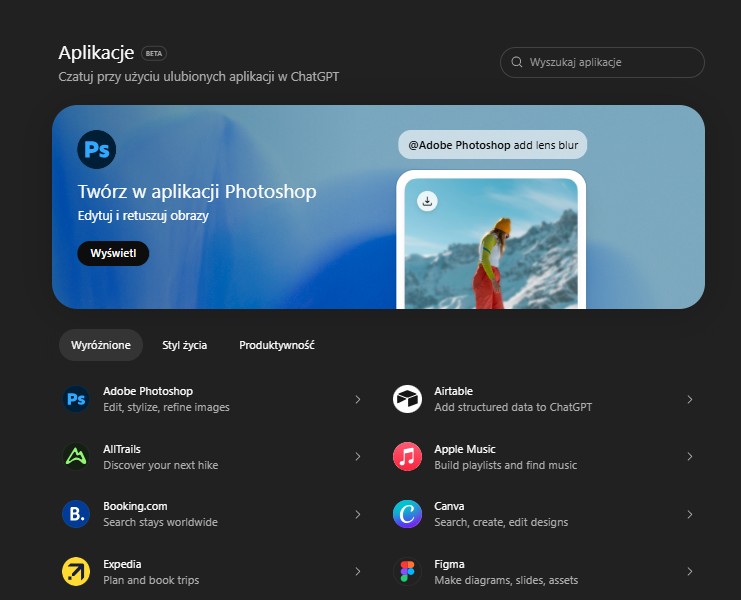Click the 'Discover your next hike' description
This screenshot has height=600, width=741.
[x=161, y=465]
